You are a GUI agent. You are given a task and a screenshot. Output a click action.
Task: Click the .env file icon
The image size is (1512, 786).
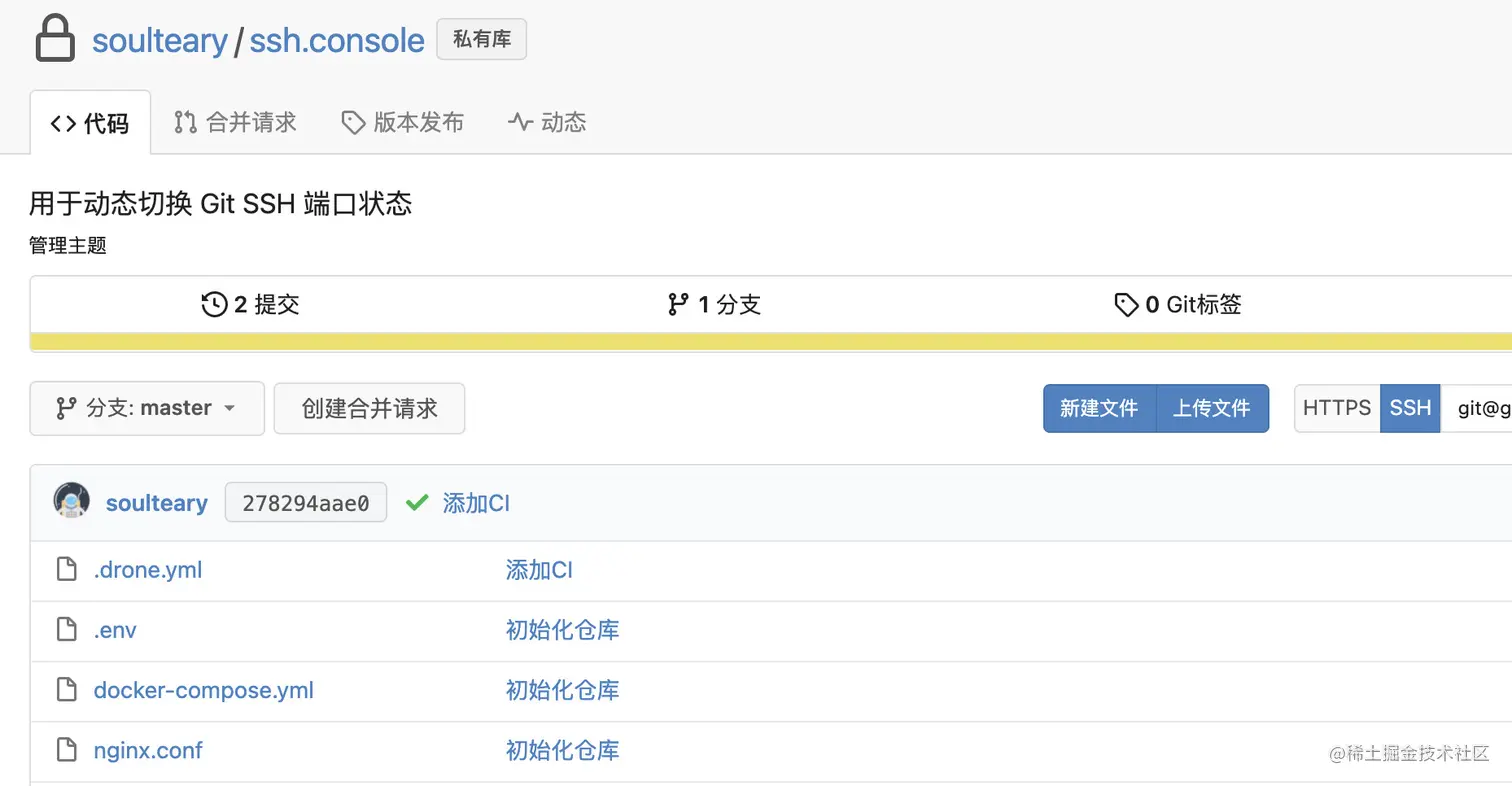tap(66, 630)
